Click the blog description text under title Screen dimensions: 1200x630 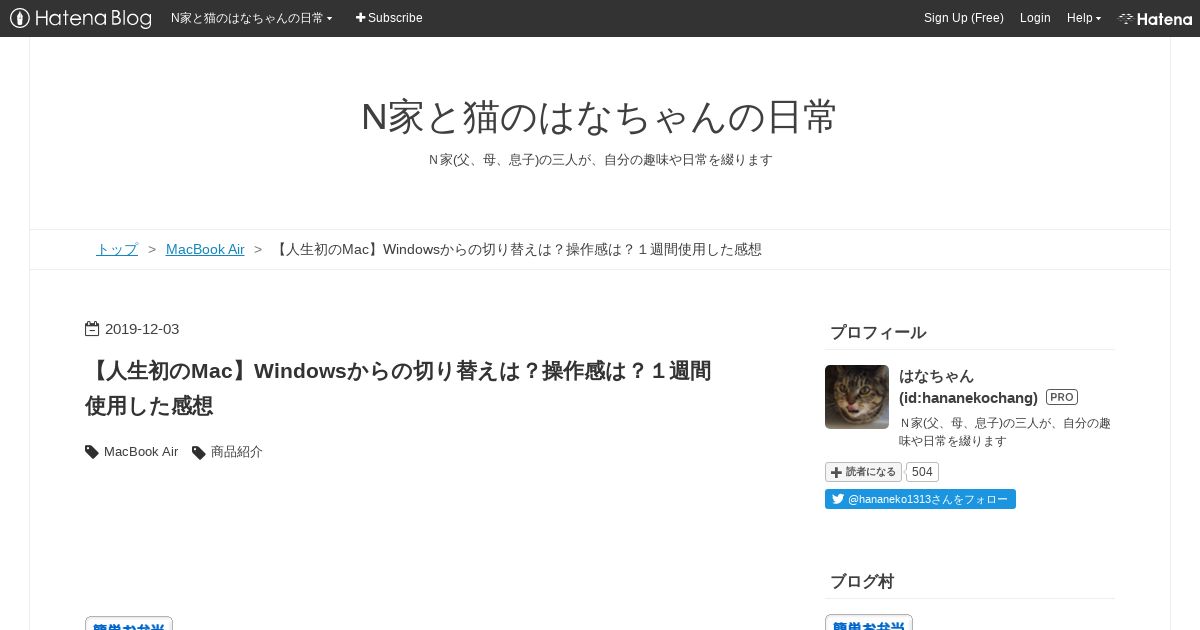tap(600, 160)
